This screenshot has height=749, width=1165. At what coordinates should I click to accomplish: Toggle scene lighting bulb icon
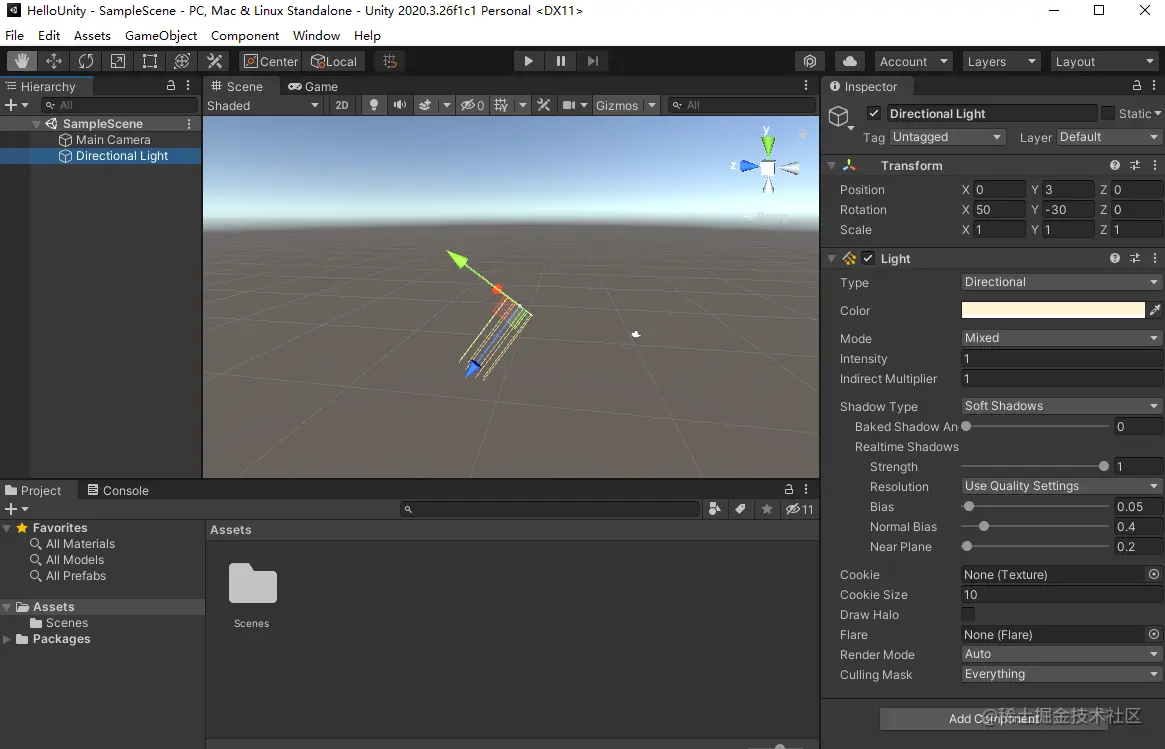coord(374,105)
